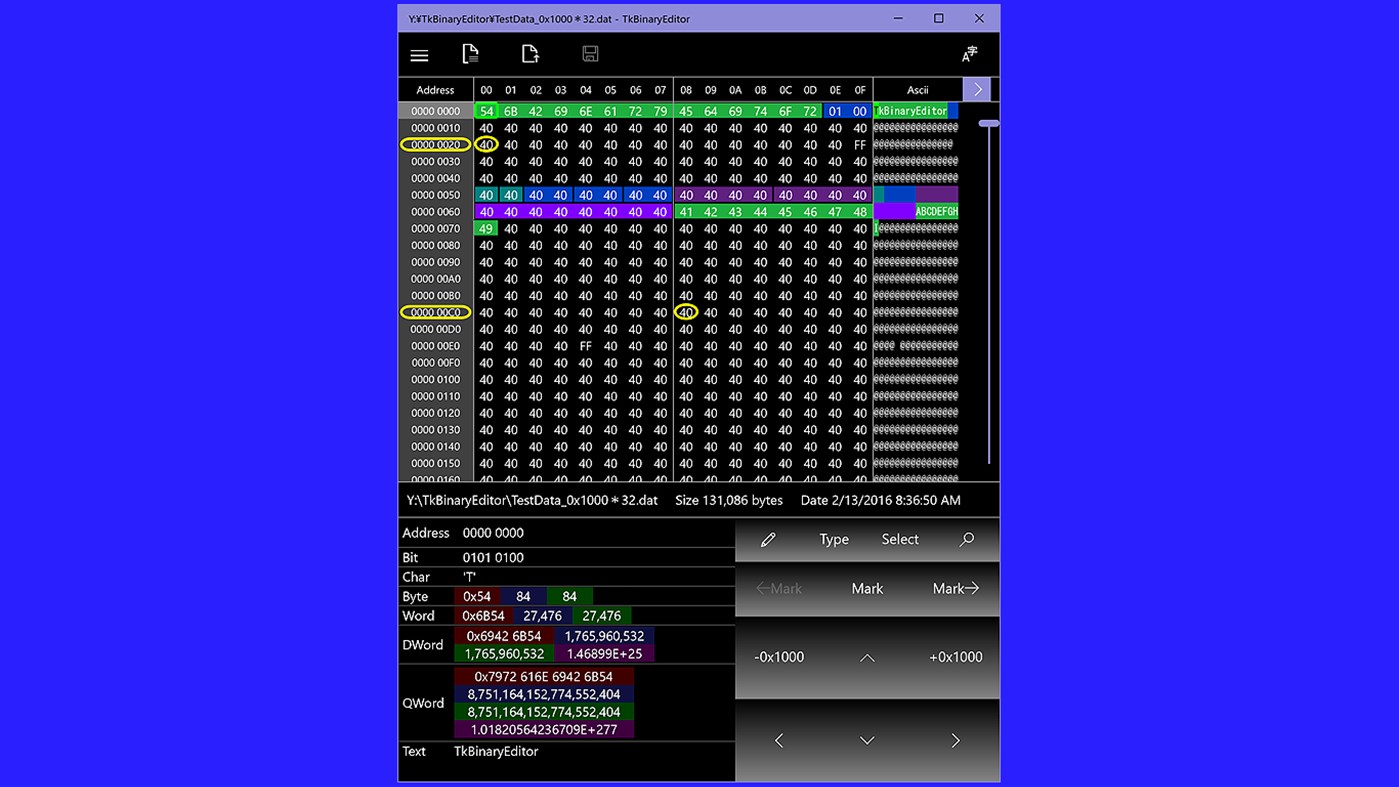Open the Type menu item
Screen dimensions: 1399x787
coord(834,539)
